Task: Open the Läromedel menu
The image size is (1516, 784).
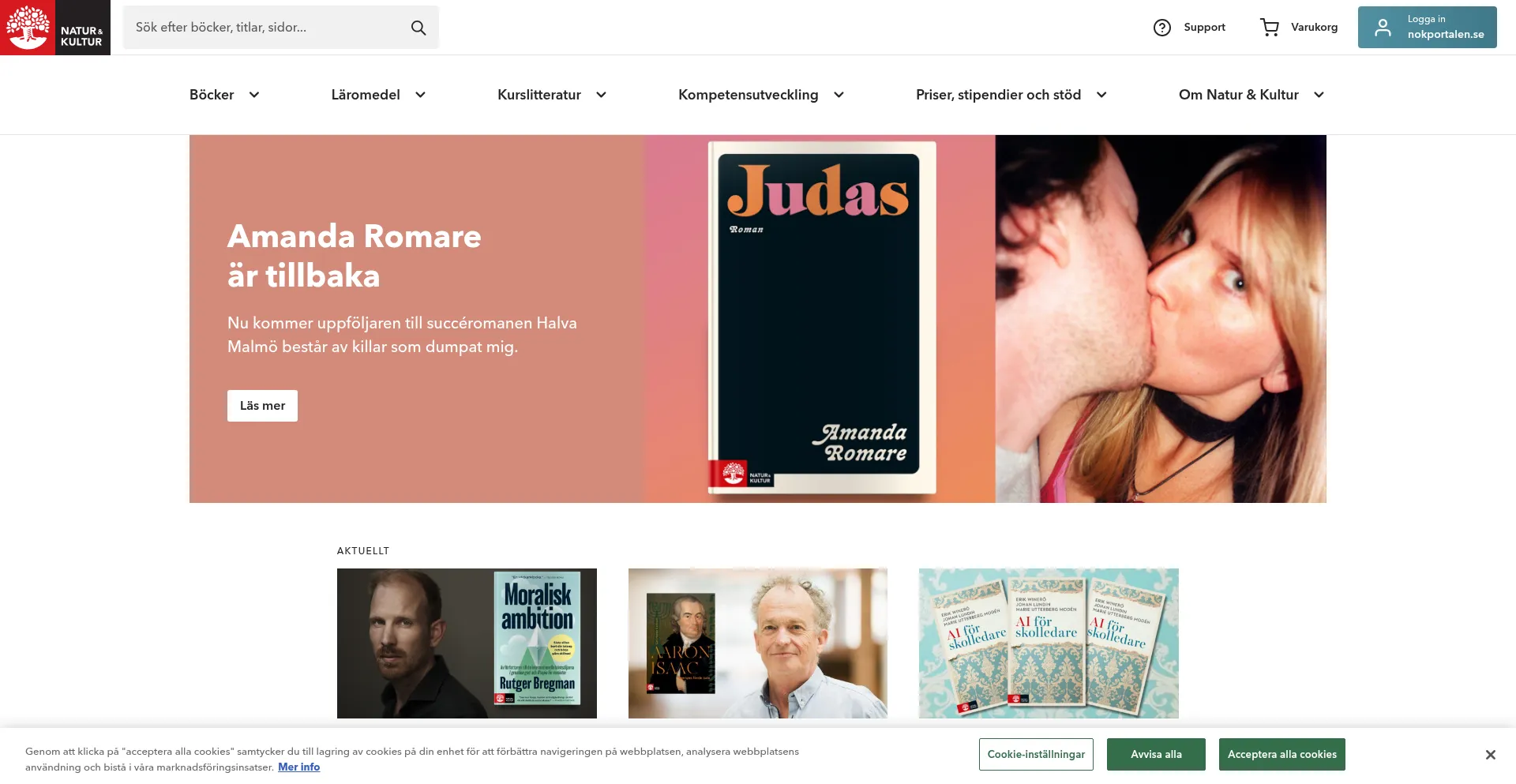Action: click(x=366, y=95)
